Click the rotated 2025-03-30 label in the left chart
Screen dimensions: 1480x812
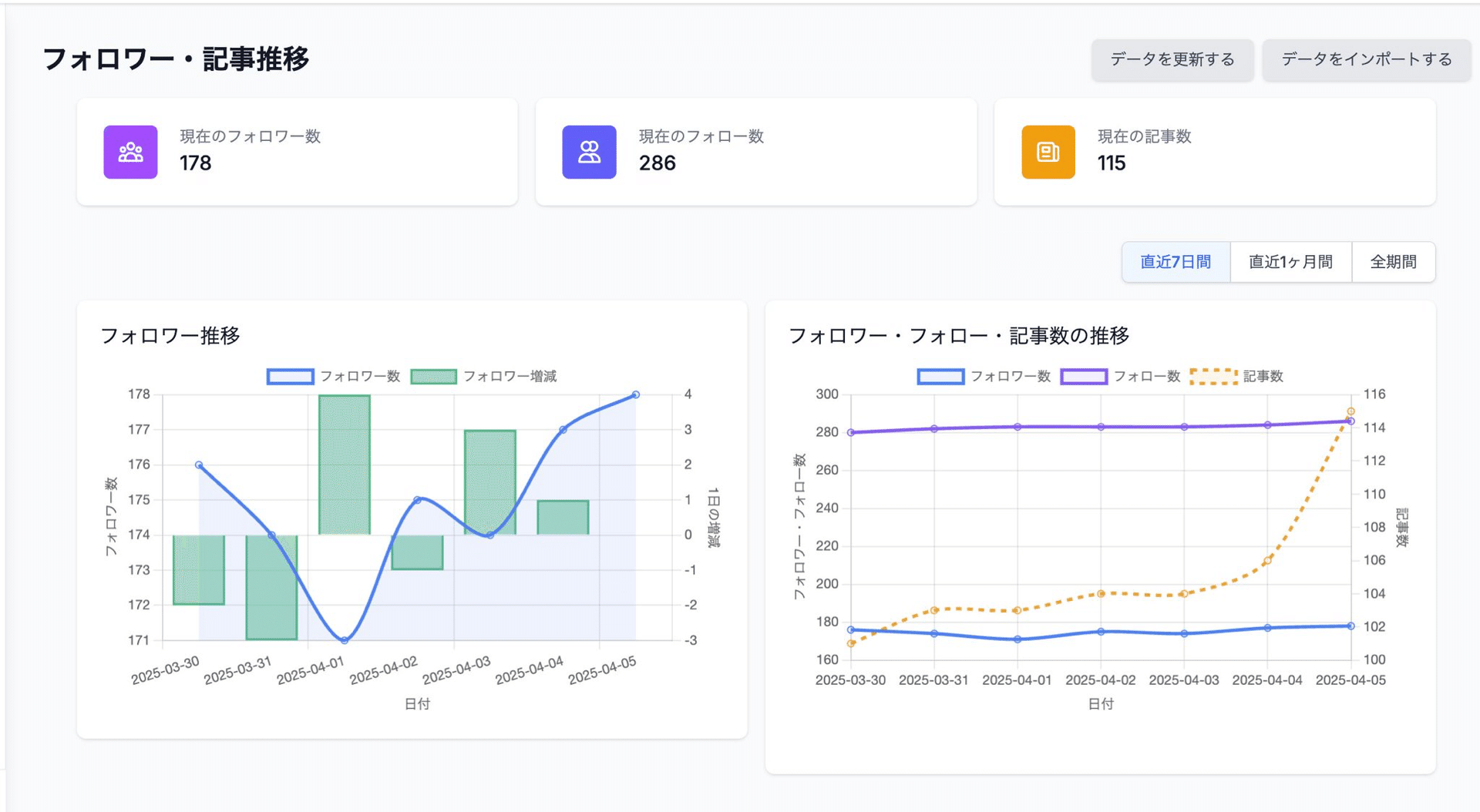165,670
